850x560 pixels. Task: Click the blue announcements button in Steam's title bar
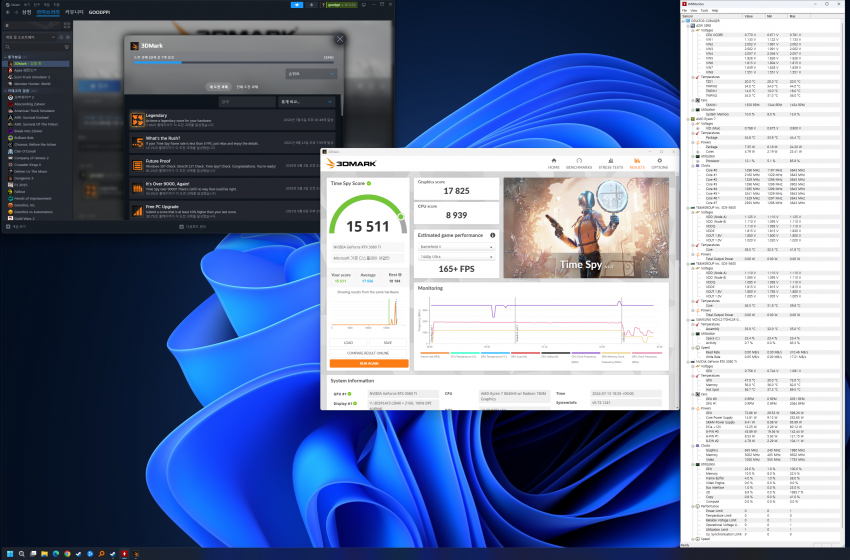point(297,5)
